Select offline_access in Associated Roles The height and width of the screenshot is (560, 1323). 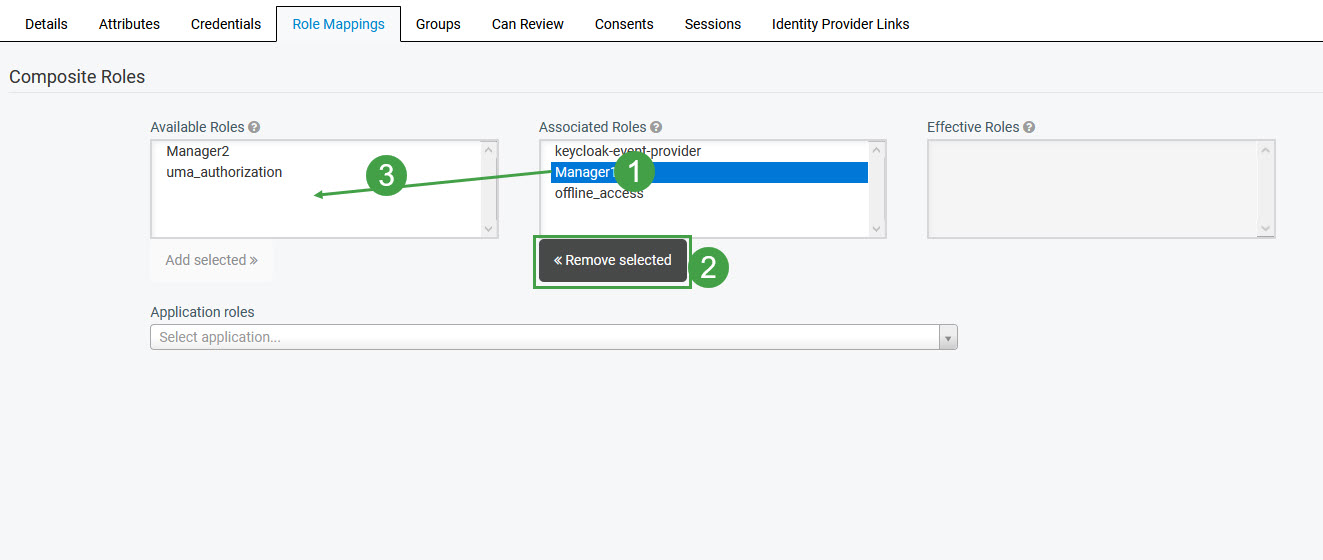click(x=599, y=194)
